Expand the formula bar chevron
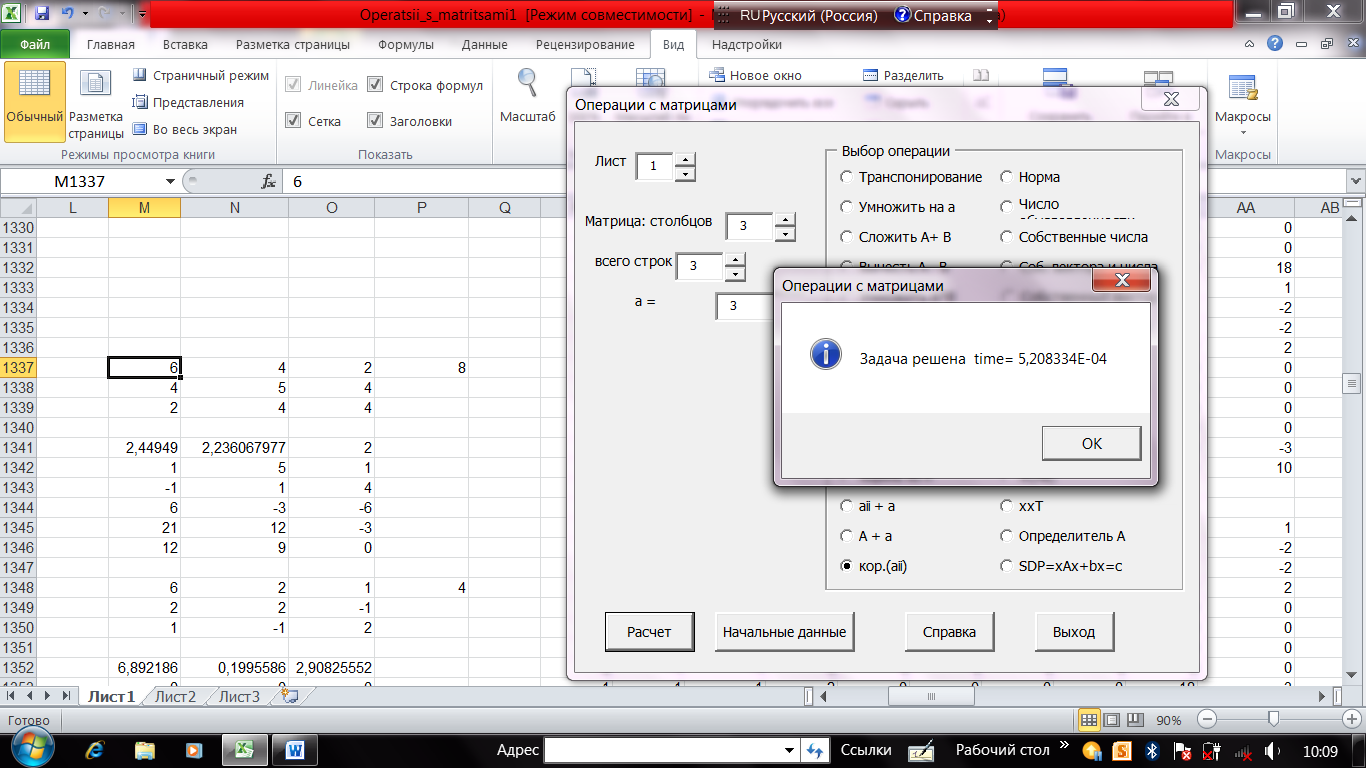The width and height of the screenshot is (1366, 768). point(1355,182)
